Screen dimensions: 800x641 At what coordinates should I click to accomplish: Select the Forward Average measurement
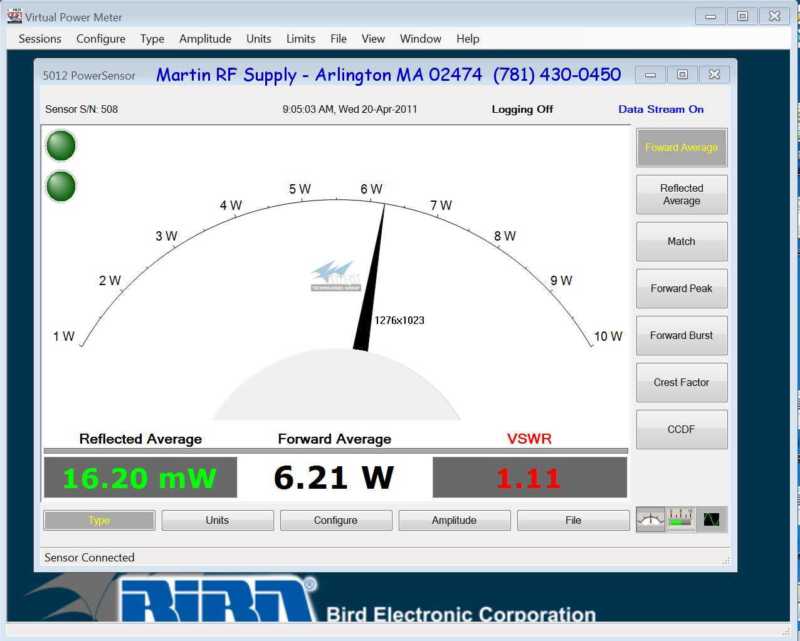click(x=681, y=148)
